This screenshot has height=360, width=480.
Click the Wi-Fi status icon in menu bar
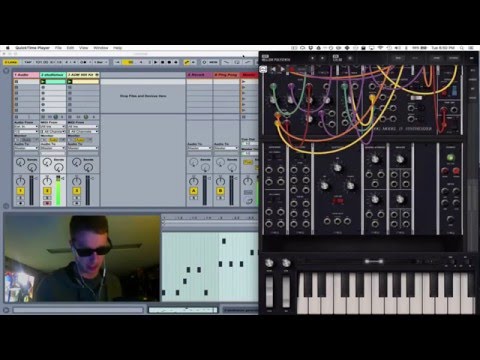380,48
